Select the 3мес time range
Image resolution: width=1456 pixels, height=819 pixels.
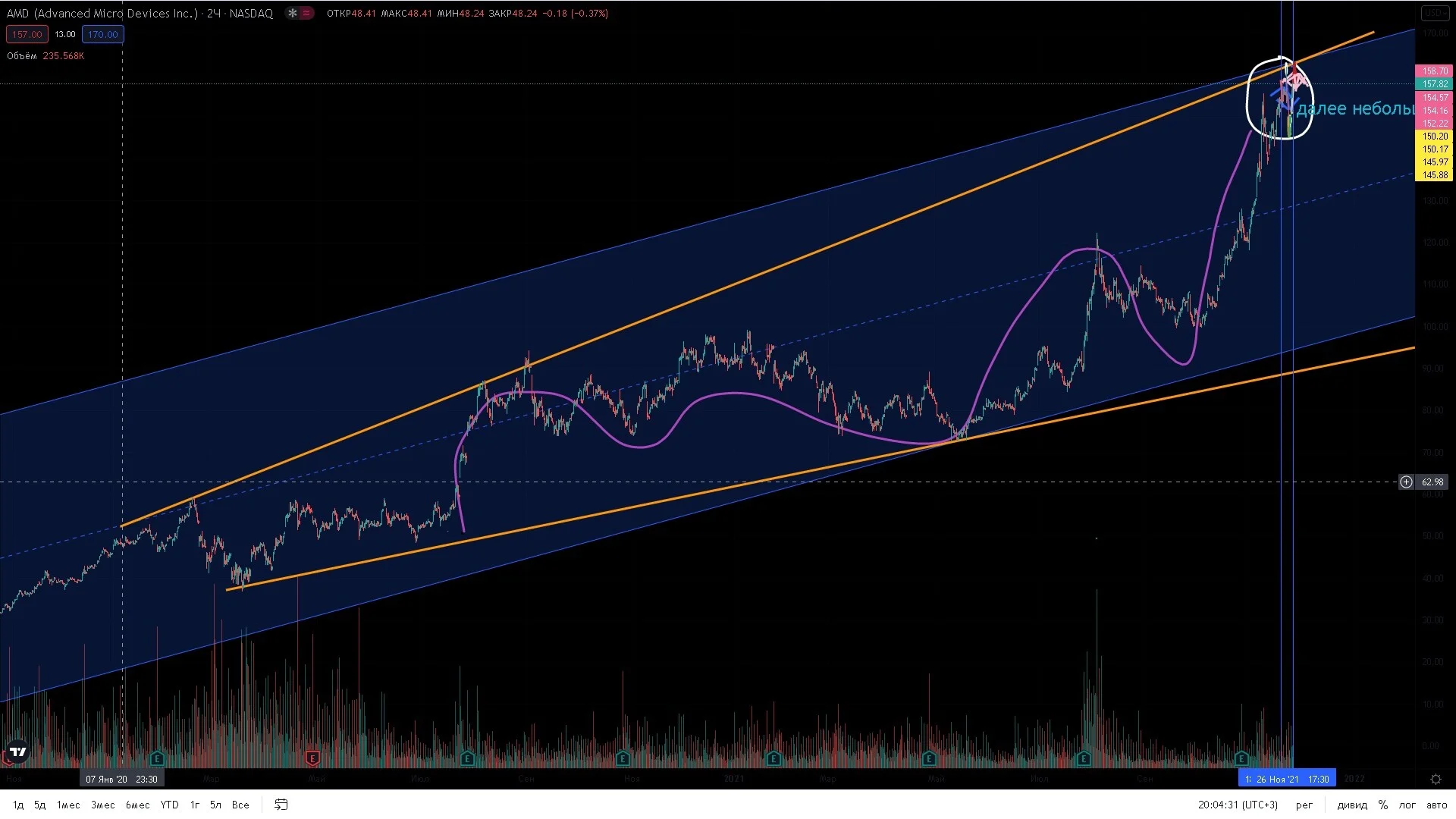pos(103,805)
